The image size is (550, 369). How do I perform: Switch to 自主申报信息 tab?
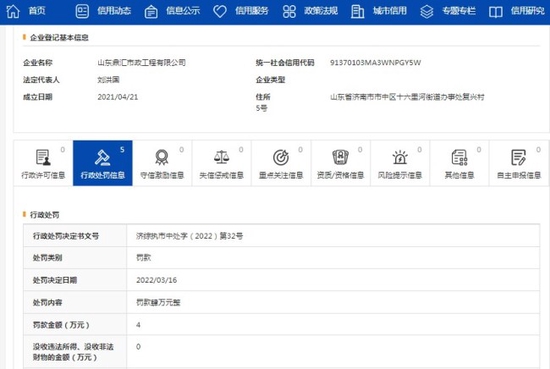tap(519, 163)
